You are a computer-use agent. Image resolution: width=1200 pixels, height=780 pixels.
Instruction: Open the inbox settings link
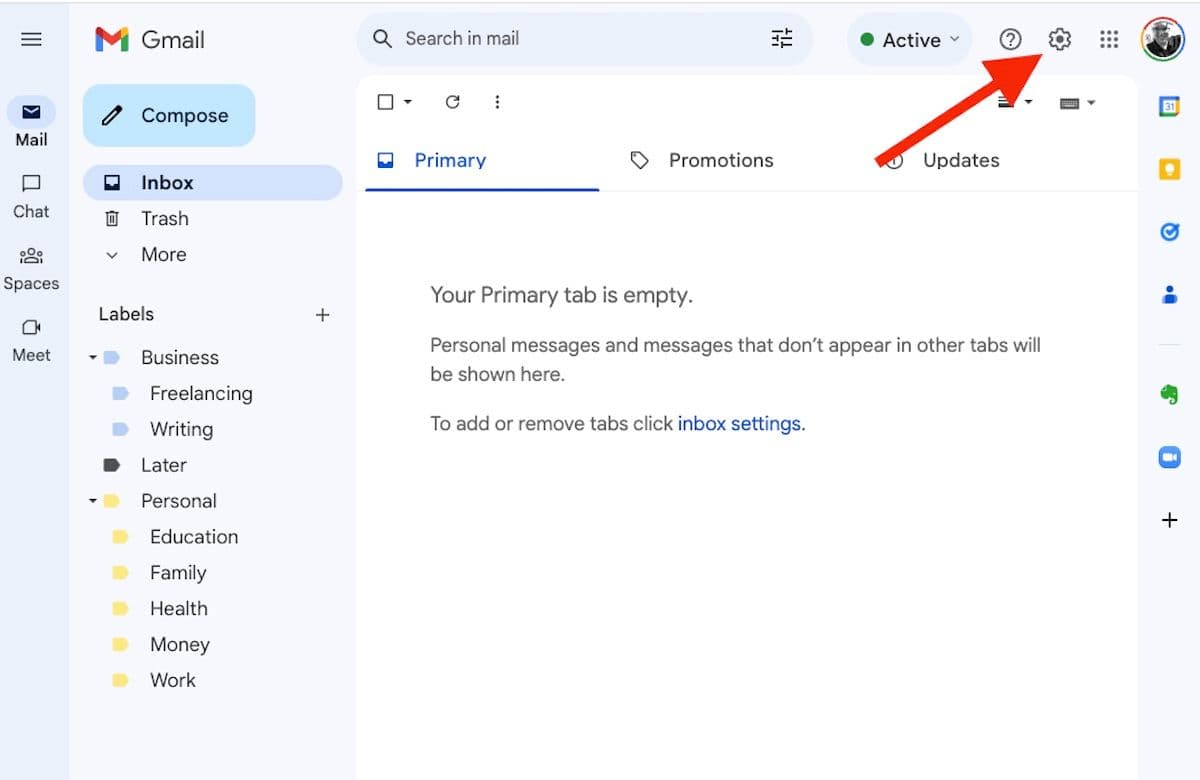click(x=740, y=423)
